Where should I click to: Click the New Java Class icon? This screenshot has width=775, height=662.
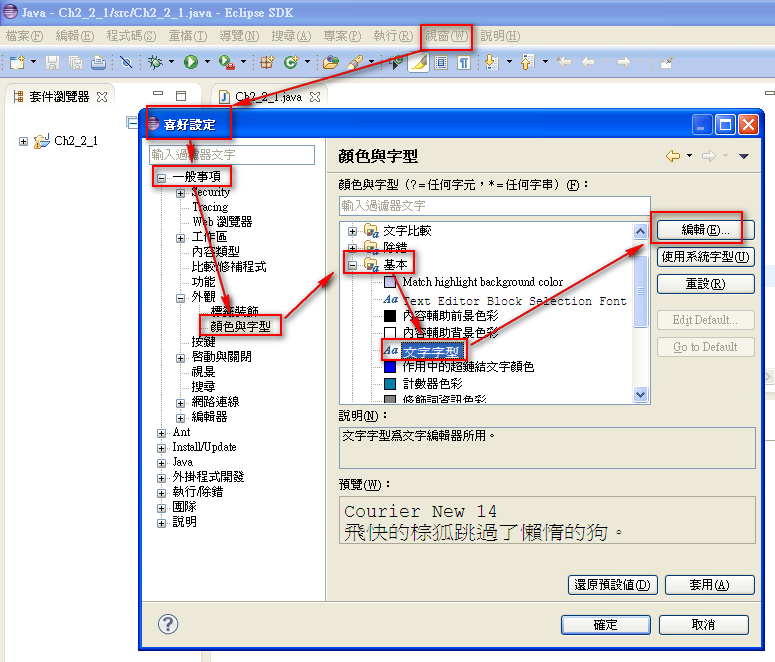point(291,62)
